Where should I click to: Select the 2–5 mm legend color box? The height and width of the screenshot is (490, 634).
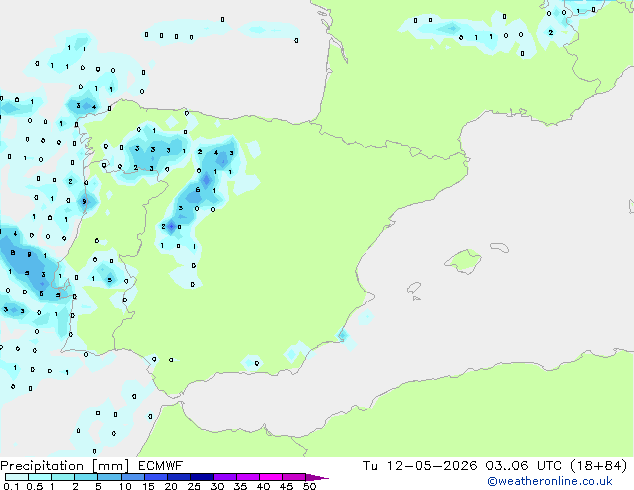[86, 477]
